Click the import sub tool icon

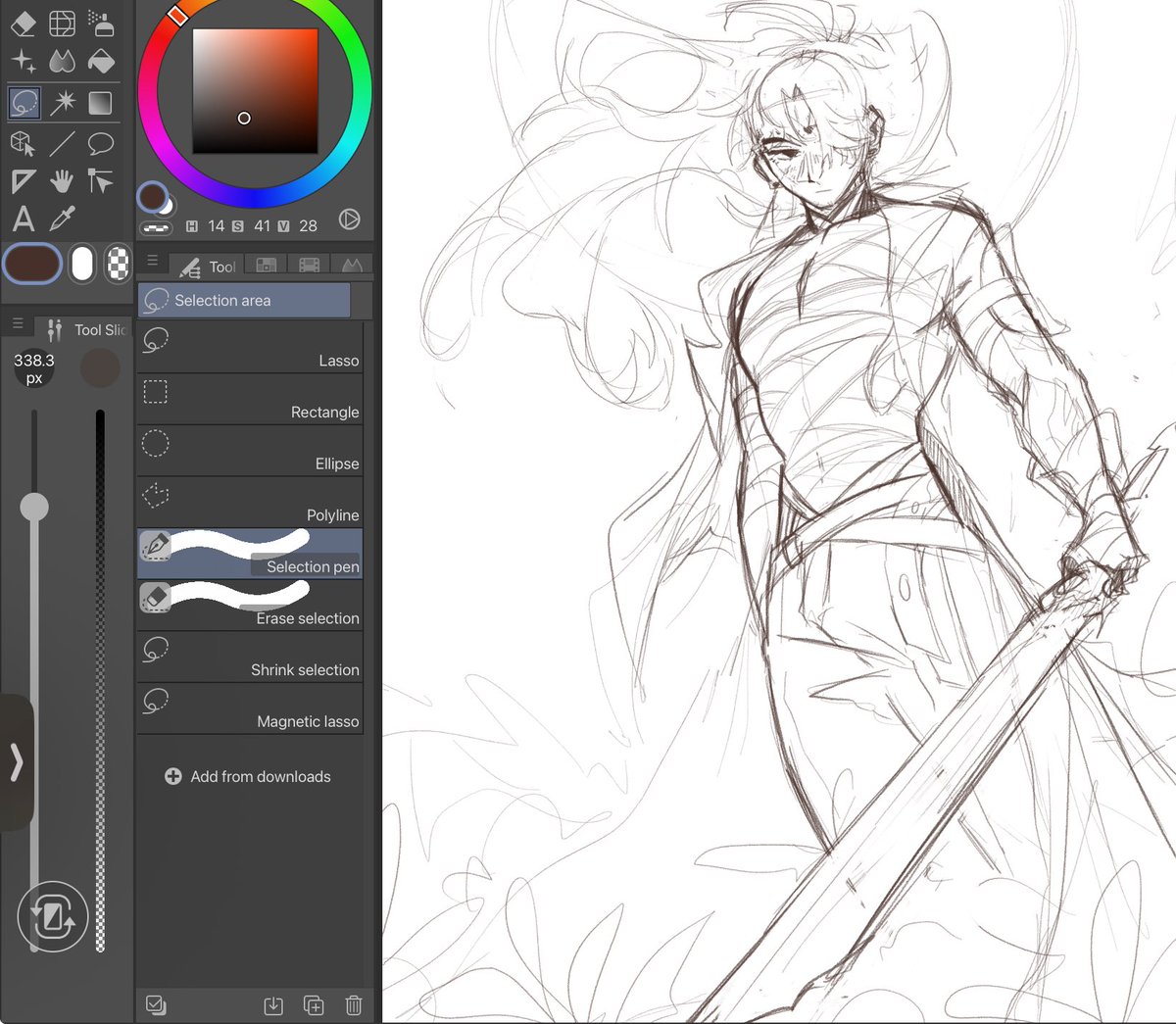(273, 1005)
